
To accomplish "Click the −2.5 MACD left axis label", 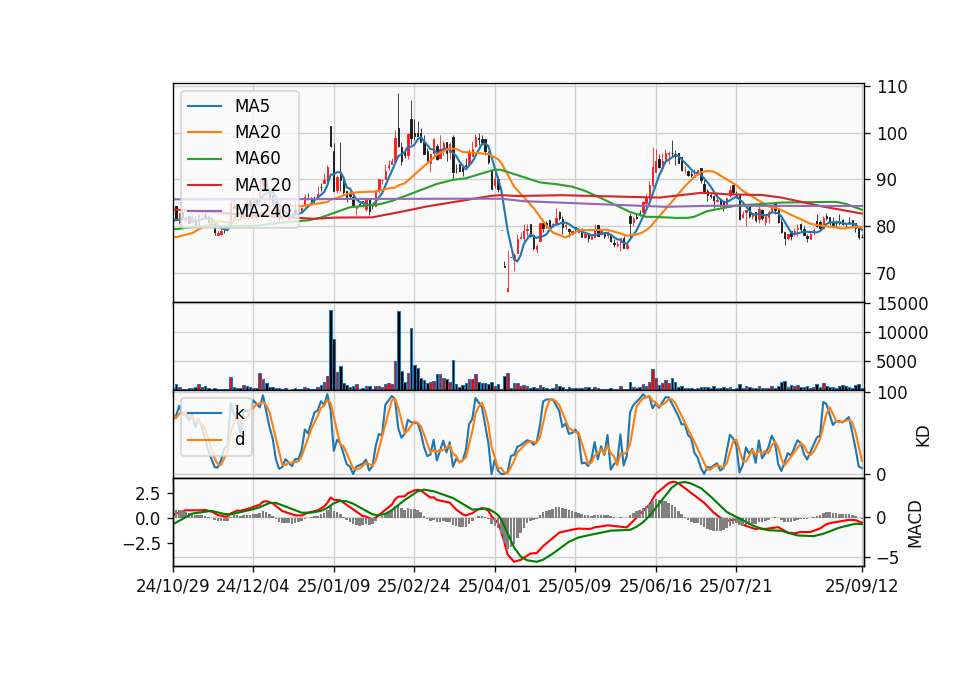I will coord(141,544).
